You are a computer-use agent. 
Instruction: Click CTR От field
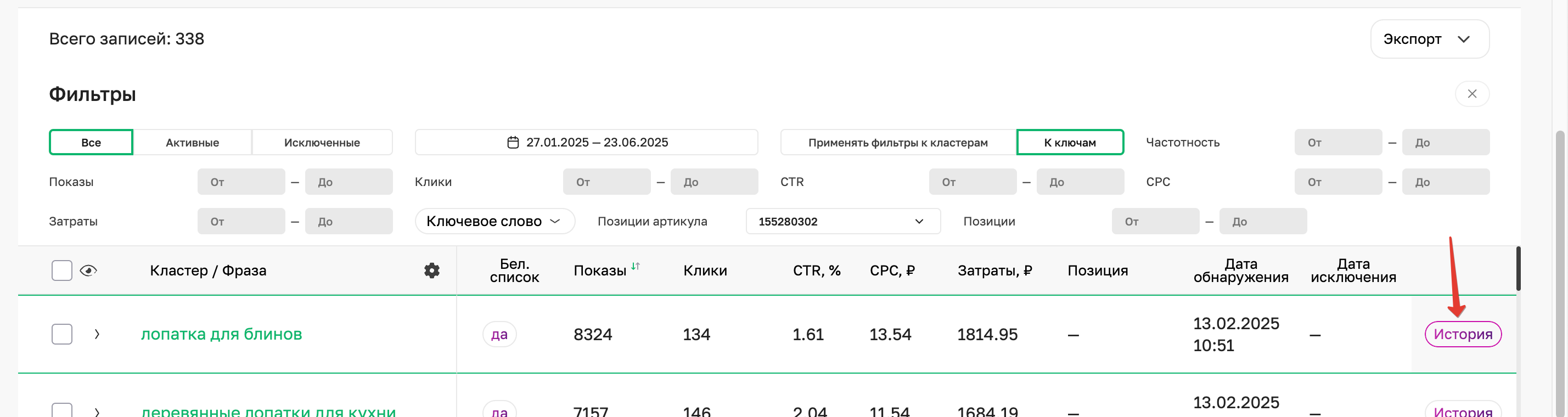point(973,182)
